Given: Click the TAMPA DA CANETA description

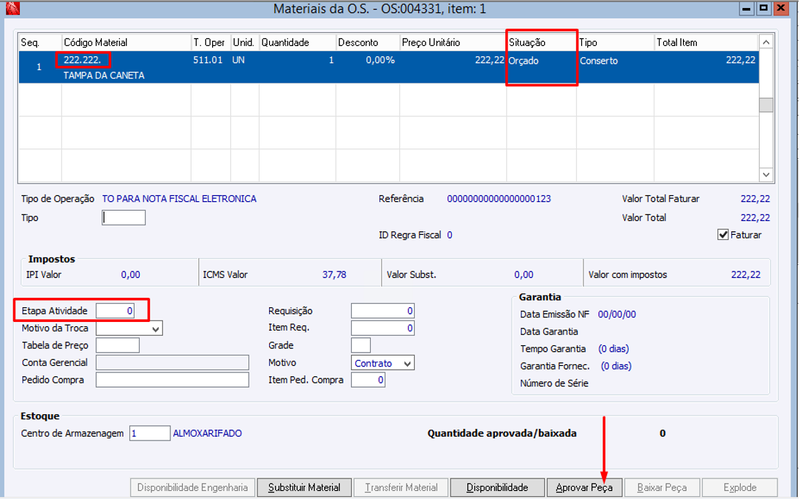Looking at the screenshot, I should [x=104, y=76].
